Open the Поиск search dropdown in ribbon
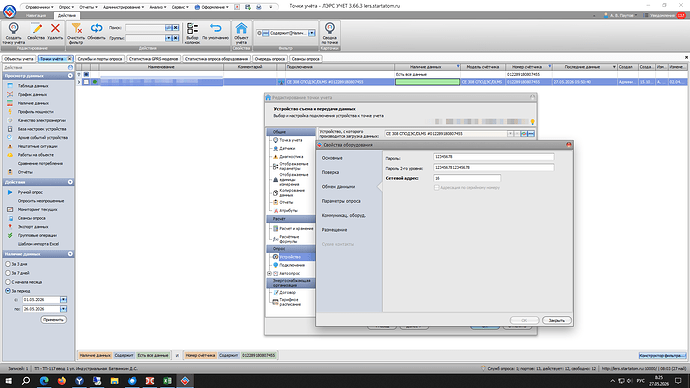The width and height of the screenshot is (690, 388). point(168,28)
